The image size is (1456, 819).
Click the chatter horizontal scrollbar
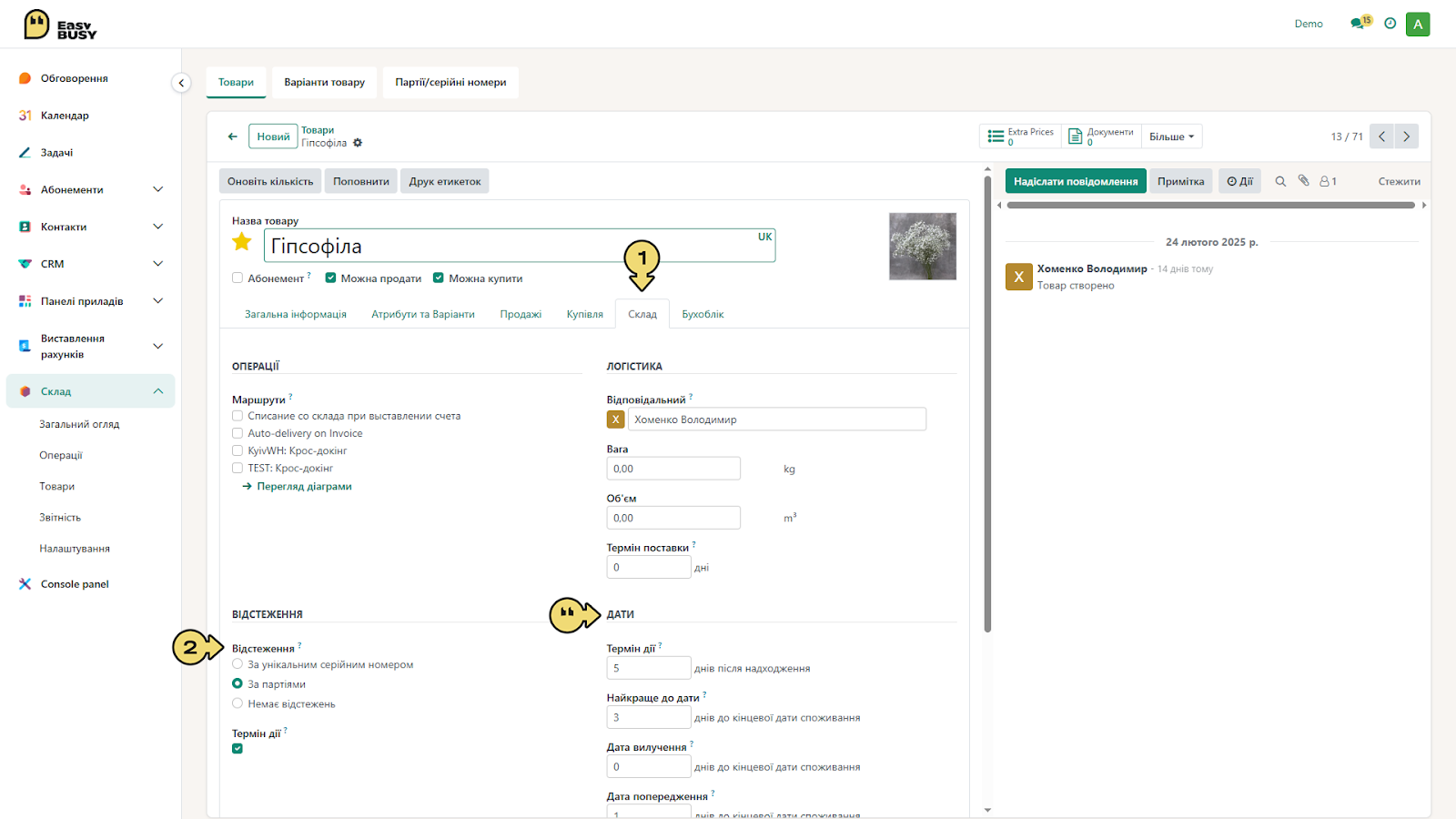pyautogui.click(x=1211, y=206)
